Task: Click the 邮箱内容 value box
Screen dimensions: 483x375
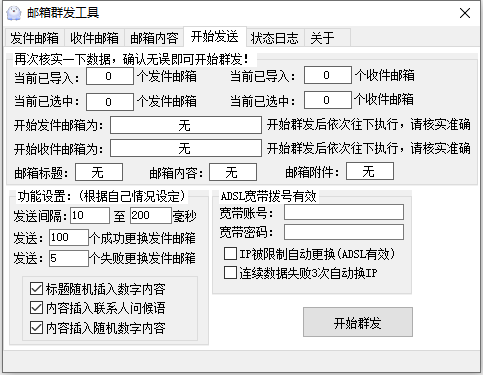Action: tap(233, 172)
